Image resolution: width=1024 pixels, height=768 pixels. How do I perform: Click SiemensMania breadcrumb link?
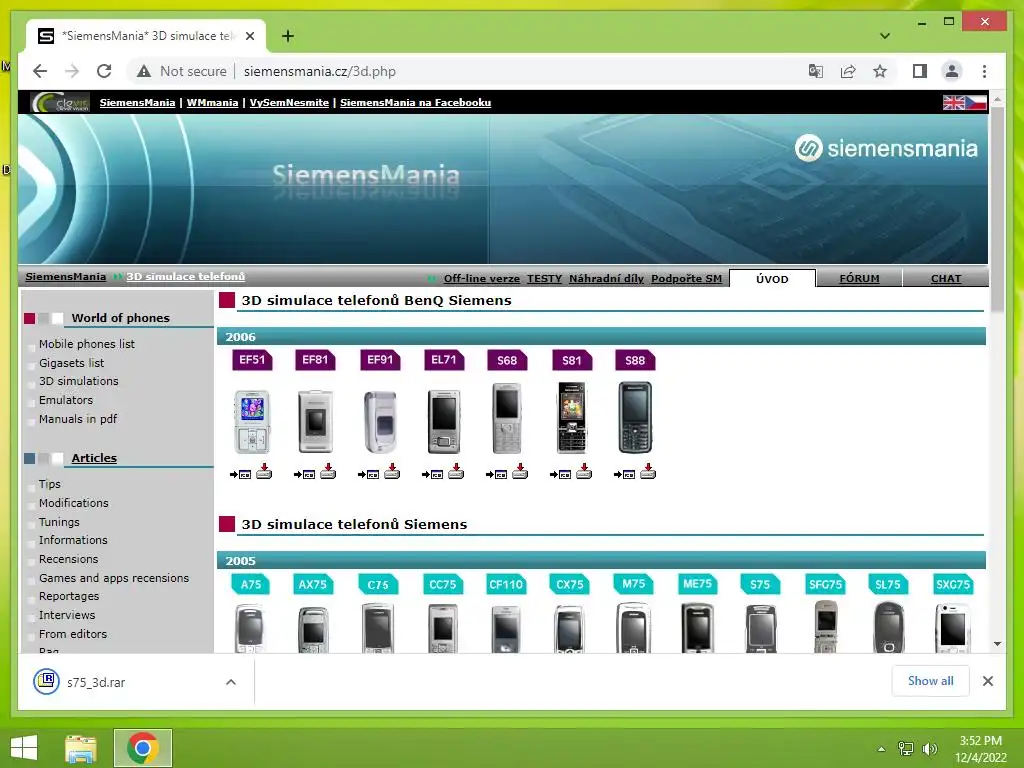(65, 277)
